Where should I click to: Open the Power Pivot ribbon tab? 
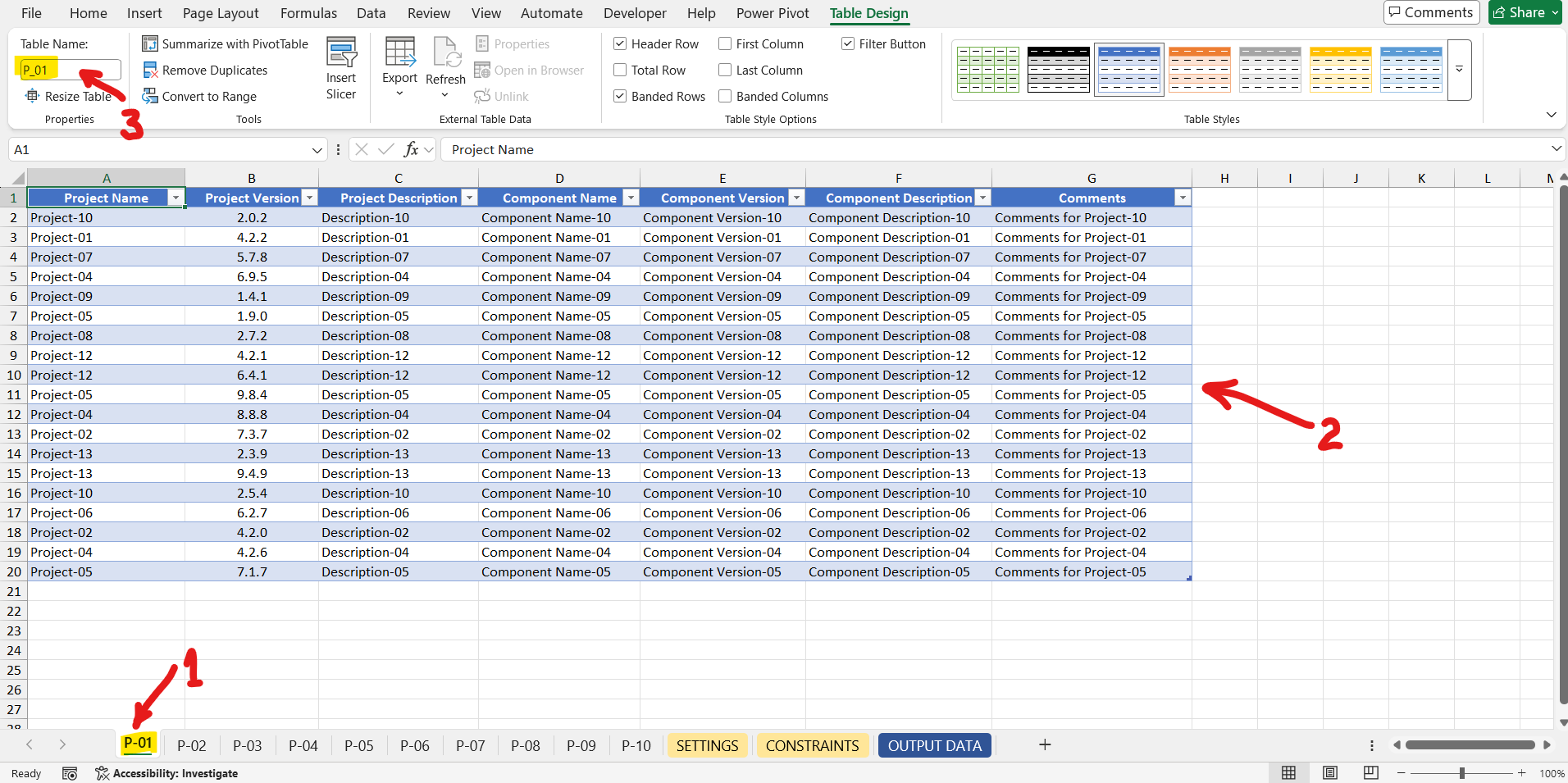point(773,13)
